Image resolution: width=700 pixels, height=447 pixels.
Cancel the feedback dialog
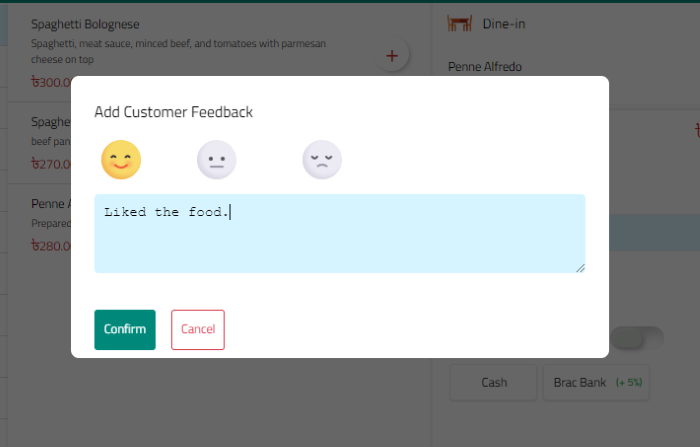[x=198, y=330]
